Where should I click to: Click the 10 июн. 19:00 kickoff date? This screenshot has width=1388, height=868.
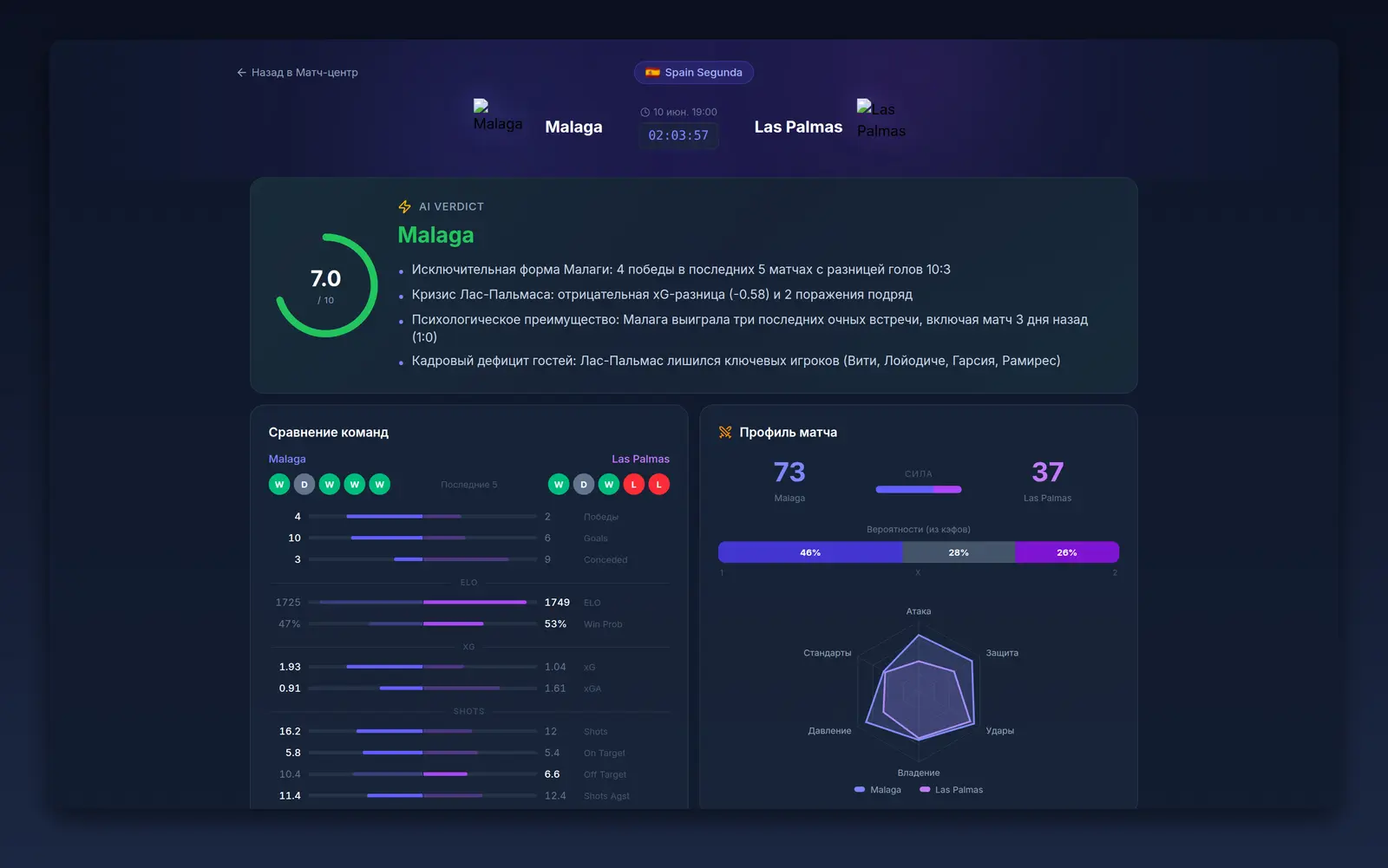685,113
